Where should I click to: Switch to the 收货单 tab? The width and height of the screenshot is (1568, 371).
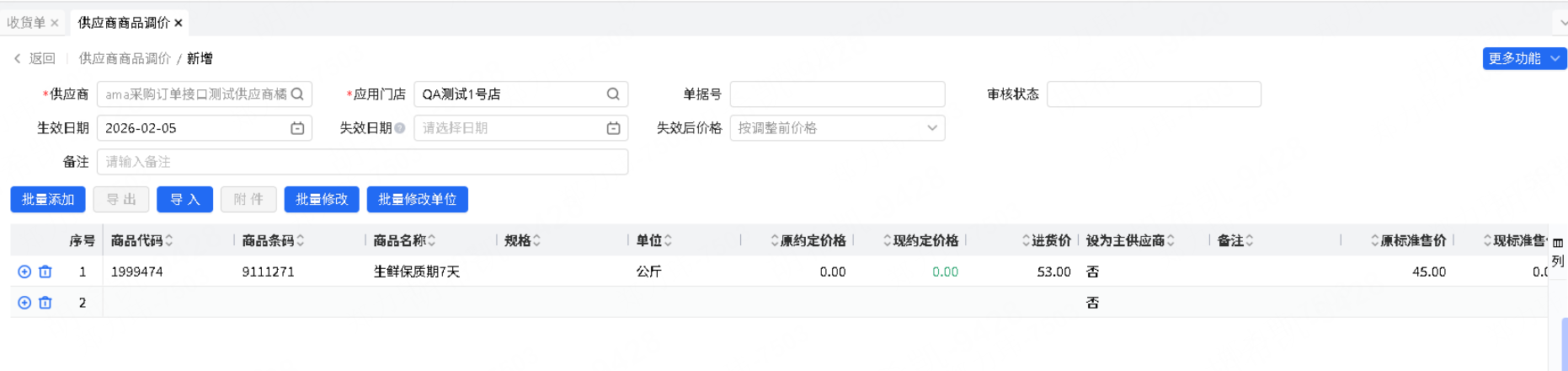[x=26, y=23]
